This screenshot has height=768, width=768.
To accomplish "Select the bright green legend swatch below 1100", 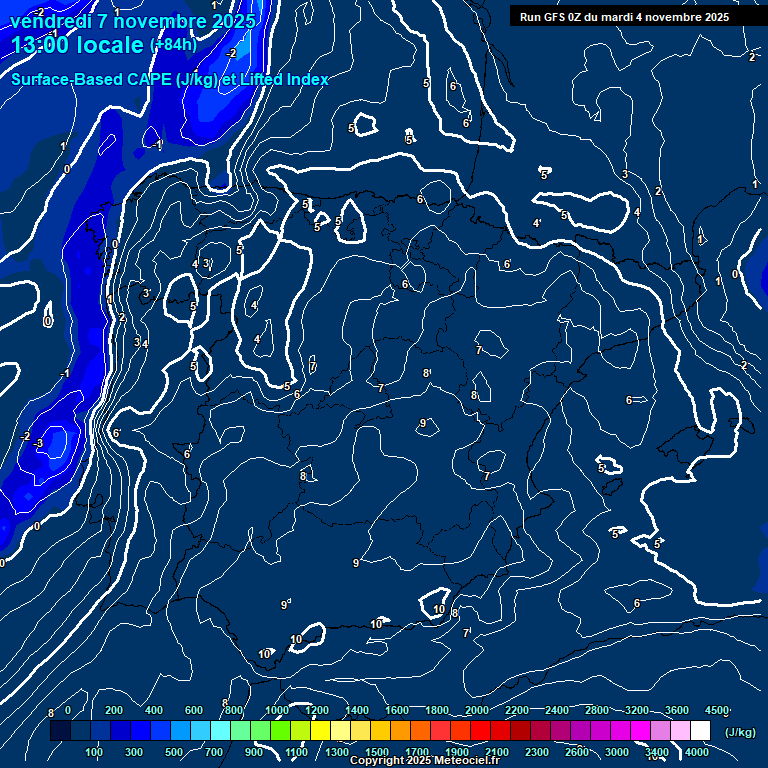I will [281, 730].
